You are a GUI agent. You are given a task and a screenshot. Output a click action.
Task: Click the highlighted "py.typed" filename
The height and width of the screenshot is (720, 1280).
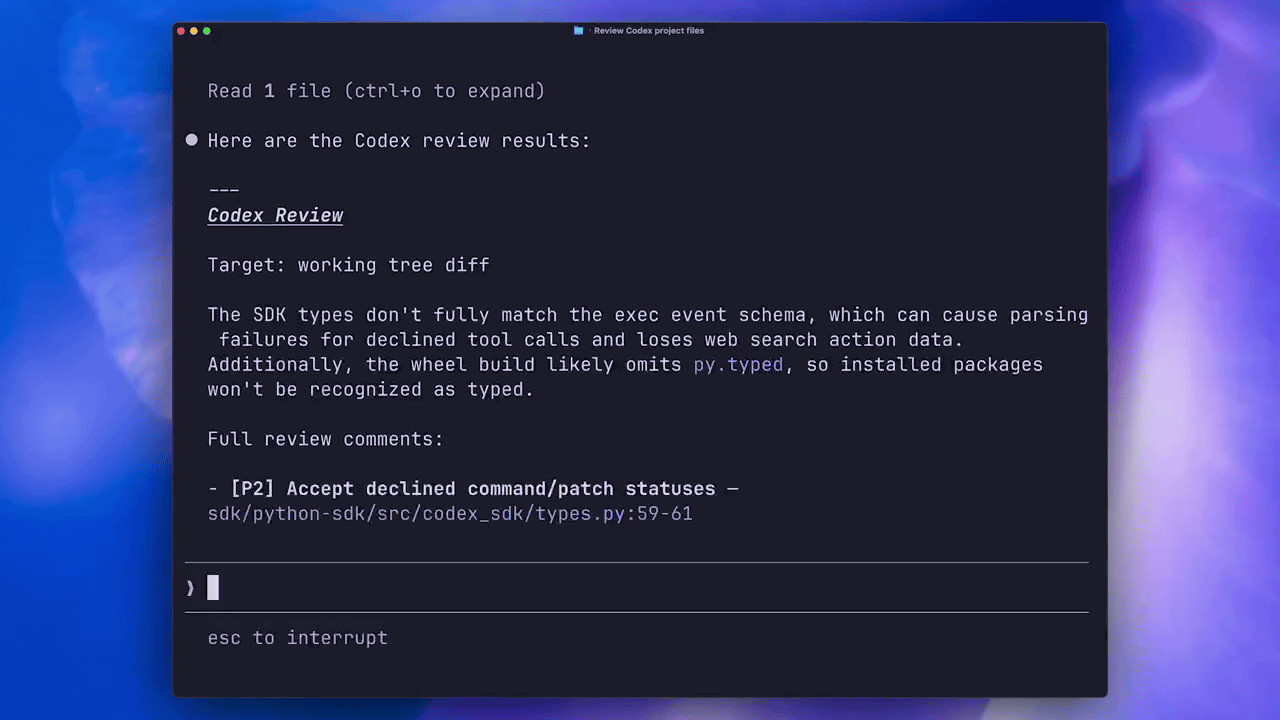pos(738,365)
